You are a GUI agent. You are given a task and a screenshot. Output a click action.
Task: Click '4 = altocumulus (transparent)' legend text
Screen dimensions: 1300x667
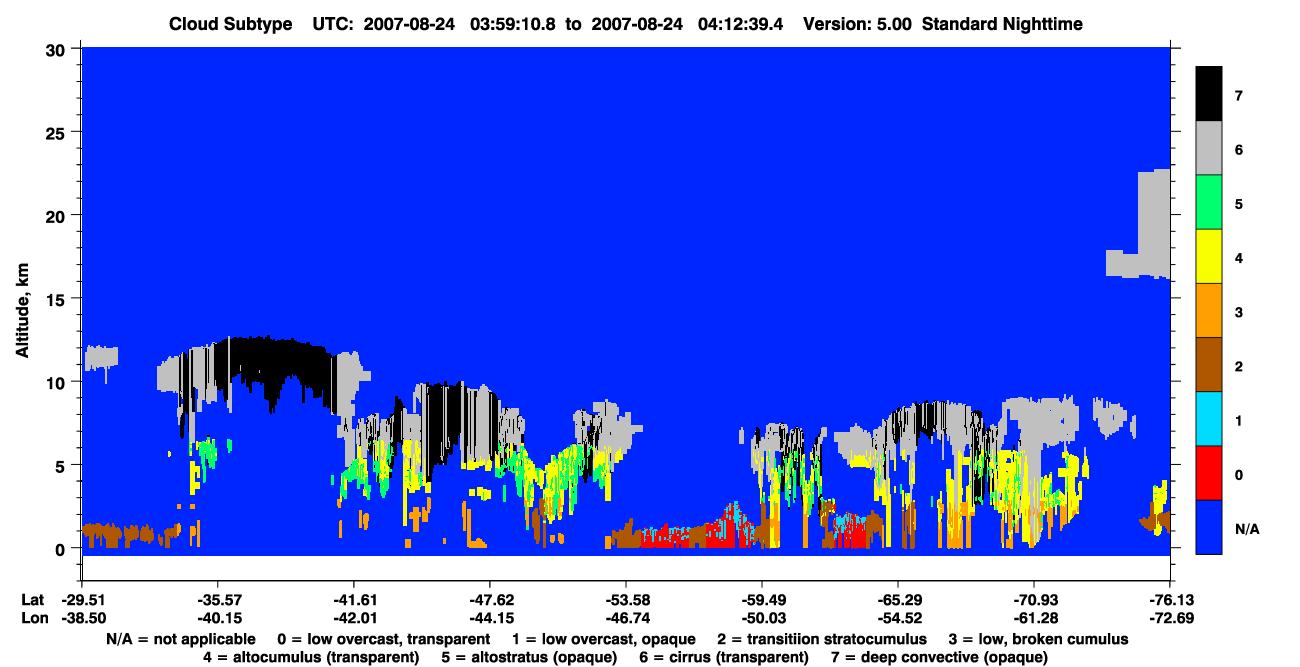tap(311, 657)
